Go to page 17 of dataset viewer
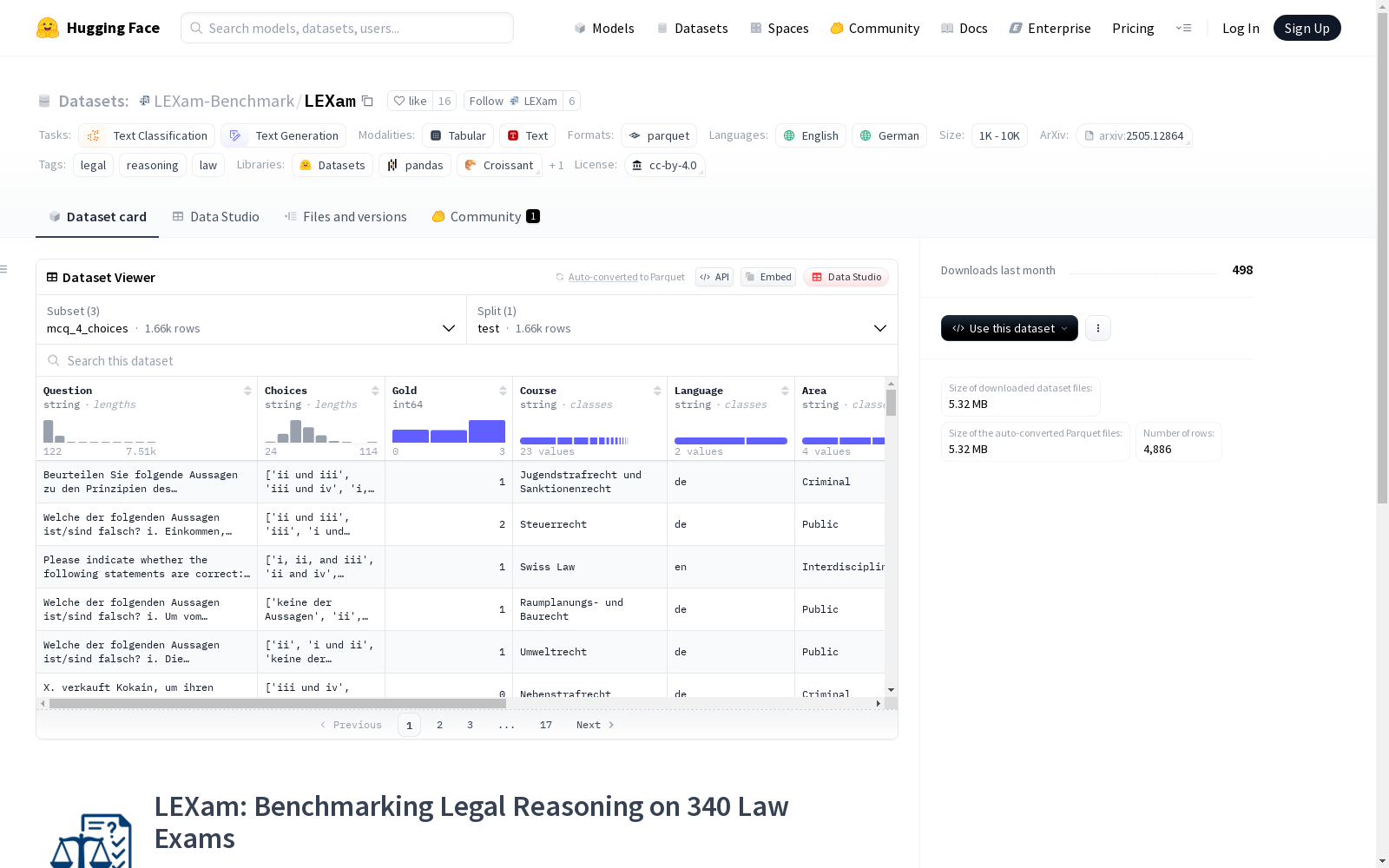1389x868 pixels. [546, 725]
